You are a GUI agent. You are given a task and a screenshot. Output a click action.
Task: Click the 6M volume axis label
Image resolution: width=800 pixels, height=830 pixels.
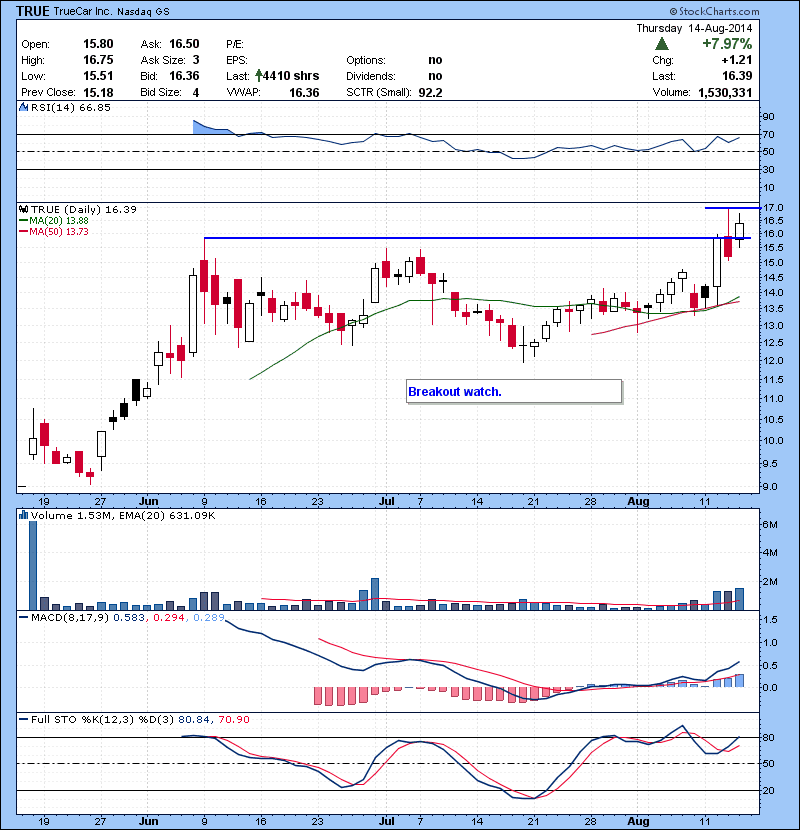770,525
